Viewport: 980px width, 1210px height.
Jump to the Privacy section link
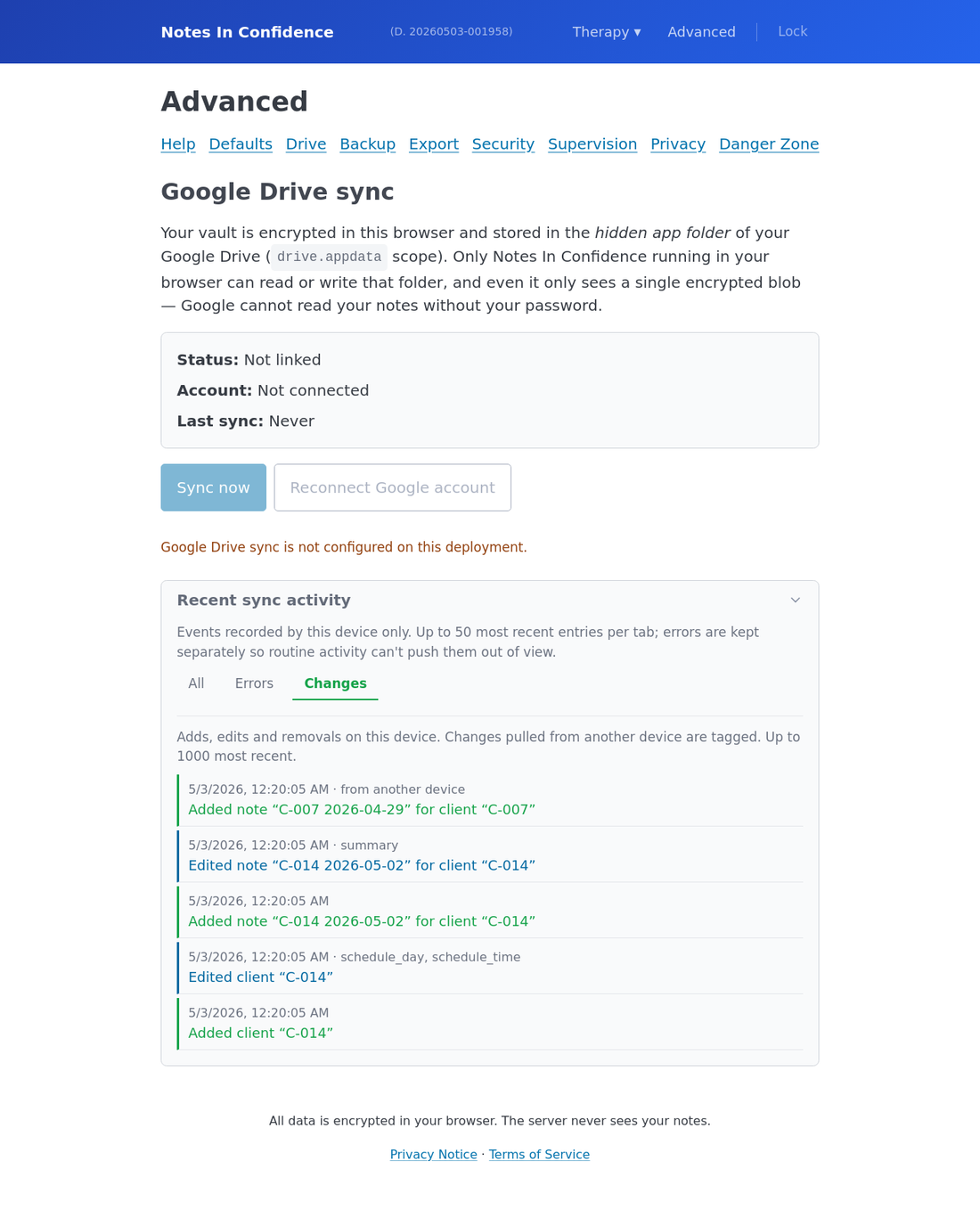678,144
